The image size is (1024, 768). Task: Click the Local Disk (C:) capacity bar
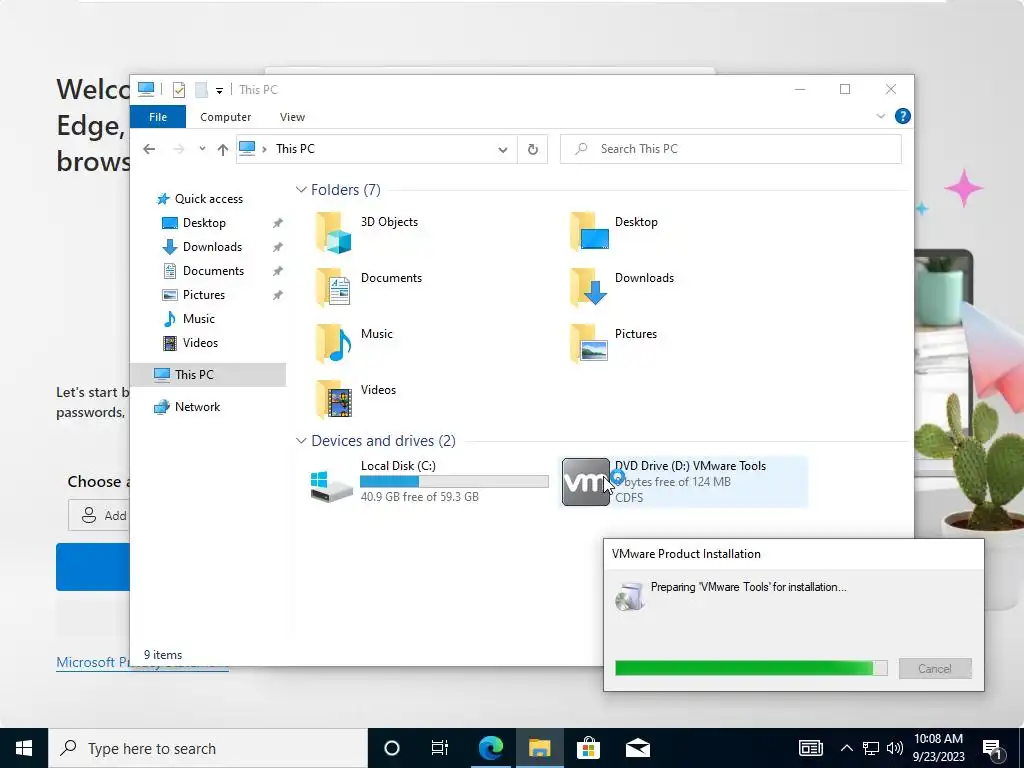point(454,482)
